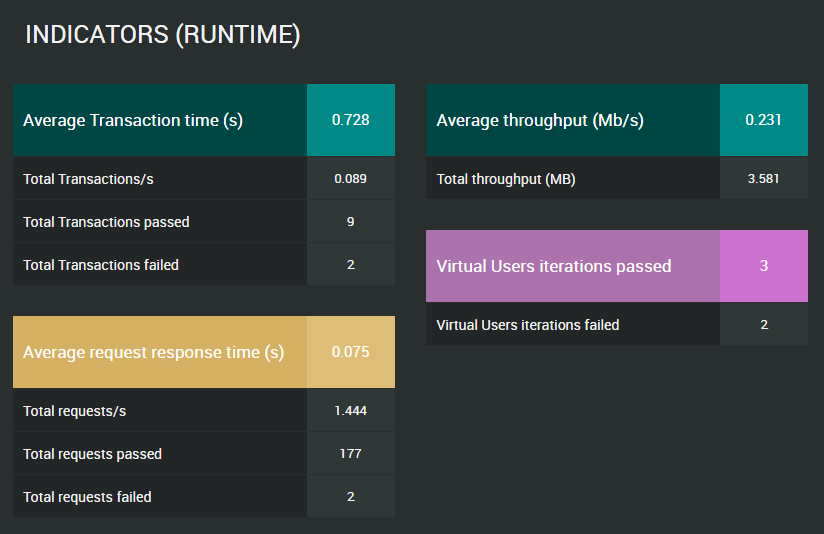Click the Average request response time header

tap(153, 352)
